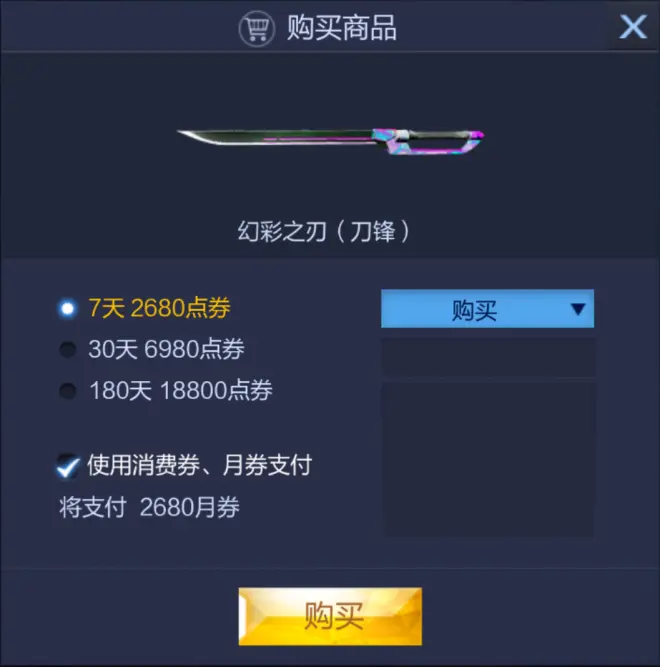
Task: Click the large dark message box on right
Action: click(x=489, y=459)
